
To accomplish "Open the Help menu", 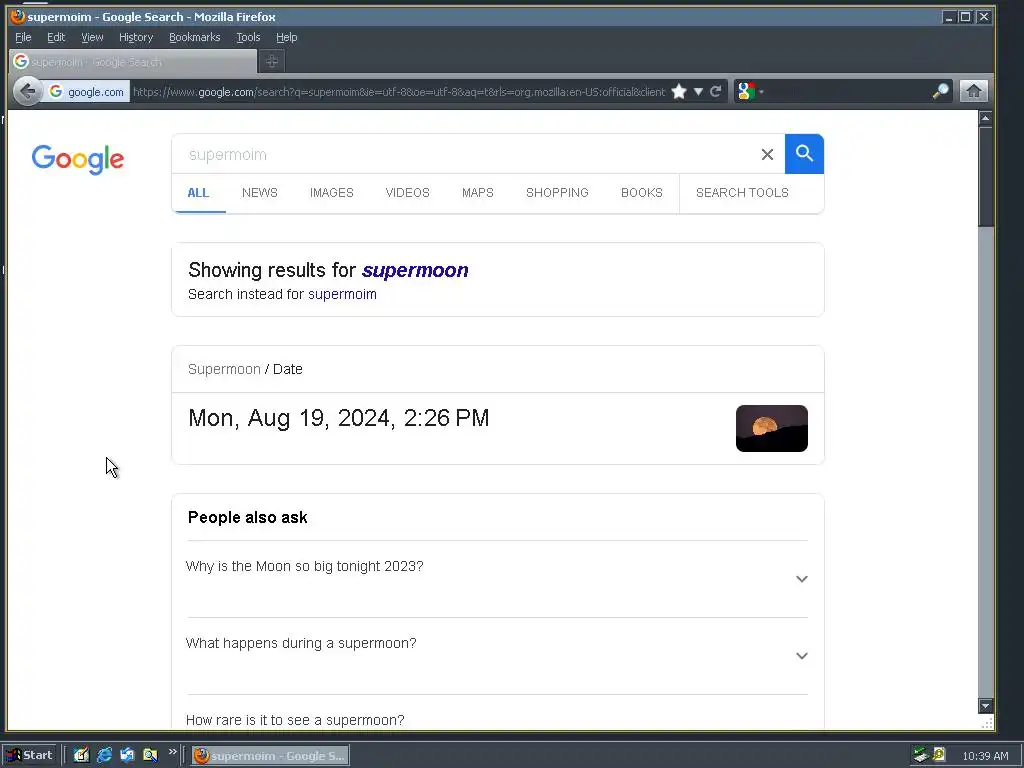I will click(x=287, y=37).
